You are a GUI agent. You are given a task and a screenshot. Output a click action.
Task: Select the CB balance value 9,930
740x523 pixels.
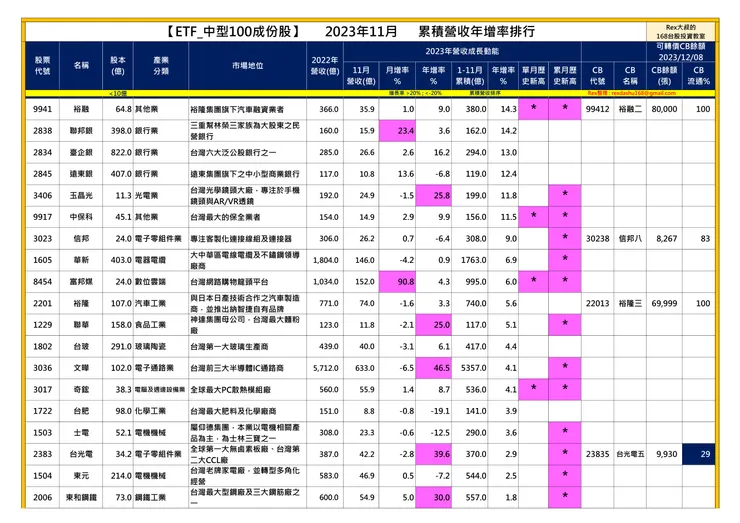click(666, 454)
